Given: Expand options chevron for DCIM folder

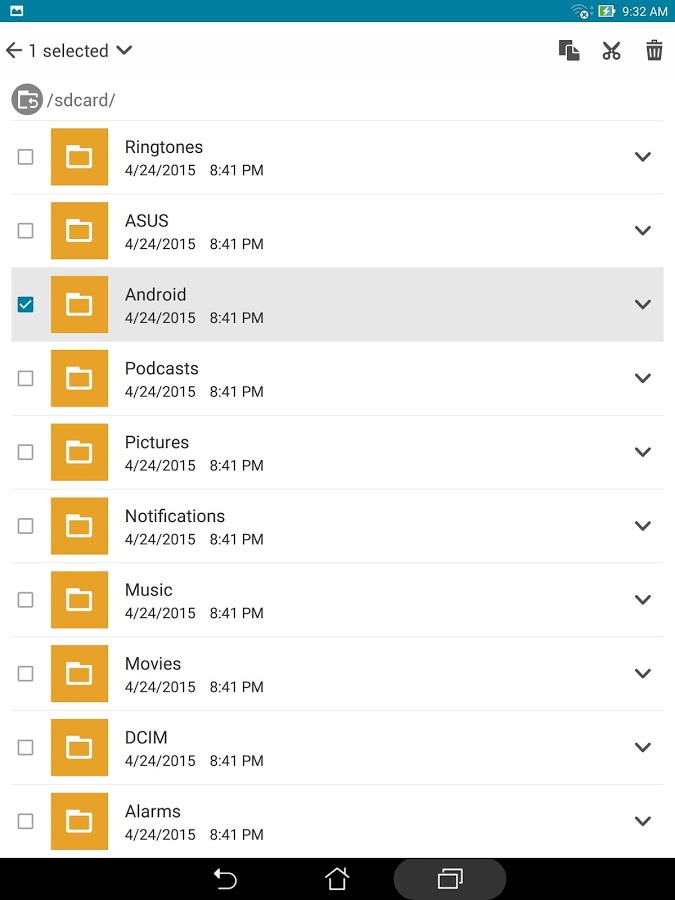Looking at the screenshot, I should pos(643,747).
